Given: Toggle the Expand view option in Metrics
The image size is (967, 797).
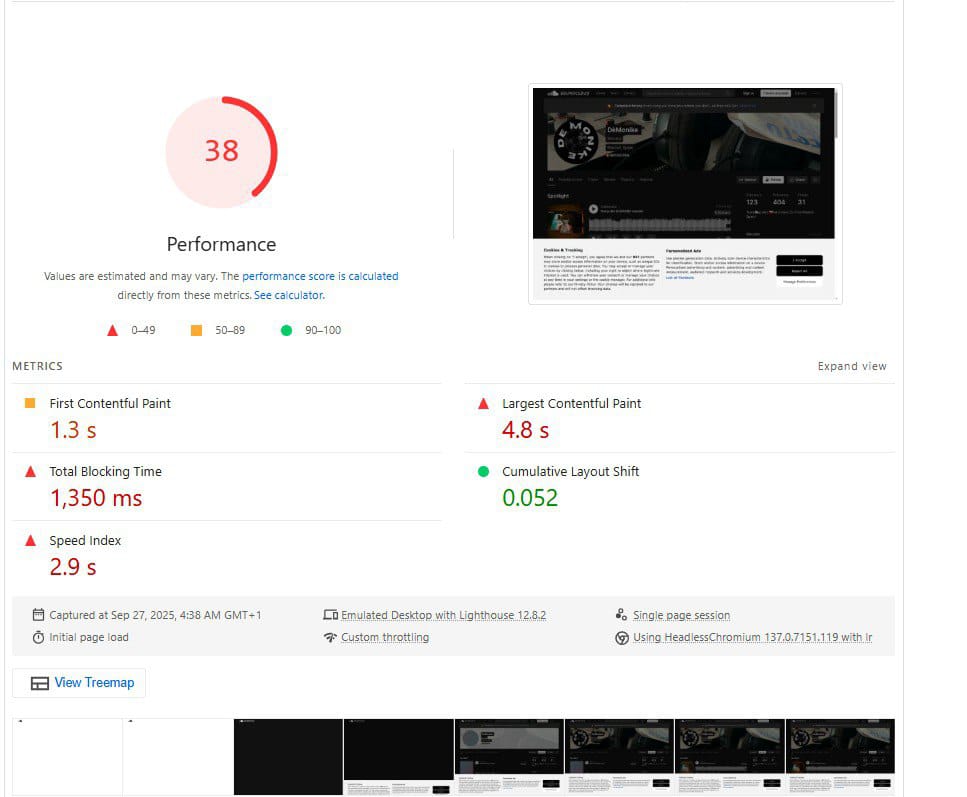Looking at the screenshot, I should coord(852,366).
